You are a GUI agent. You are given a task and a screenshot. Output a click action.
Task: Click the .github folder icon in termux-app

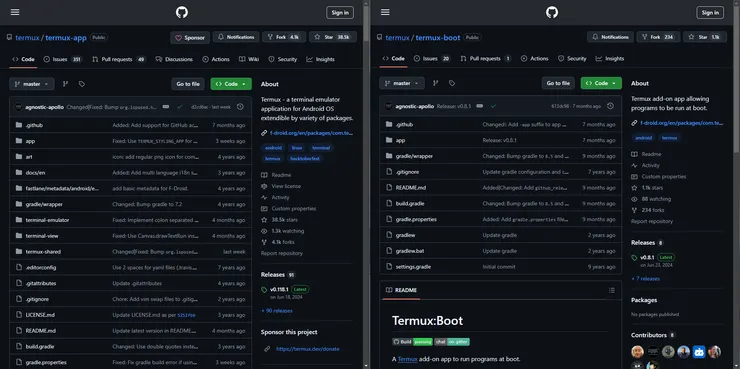pyautogui.click(x=19, y=125)
